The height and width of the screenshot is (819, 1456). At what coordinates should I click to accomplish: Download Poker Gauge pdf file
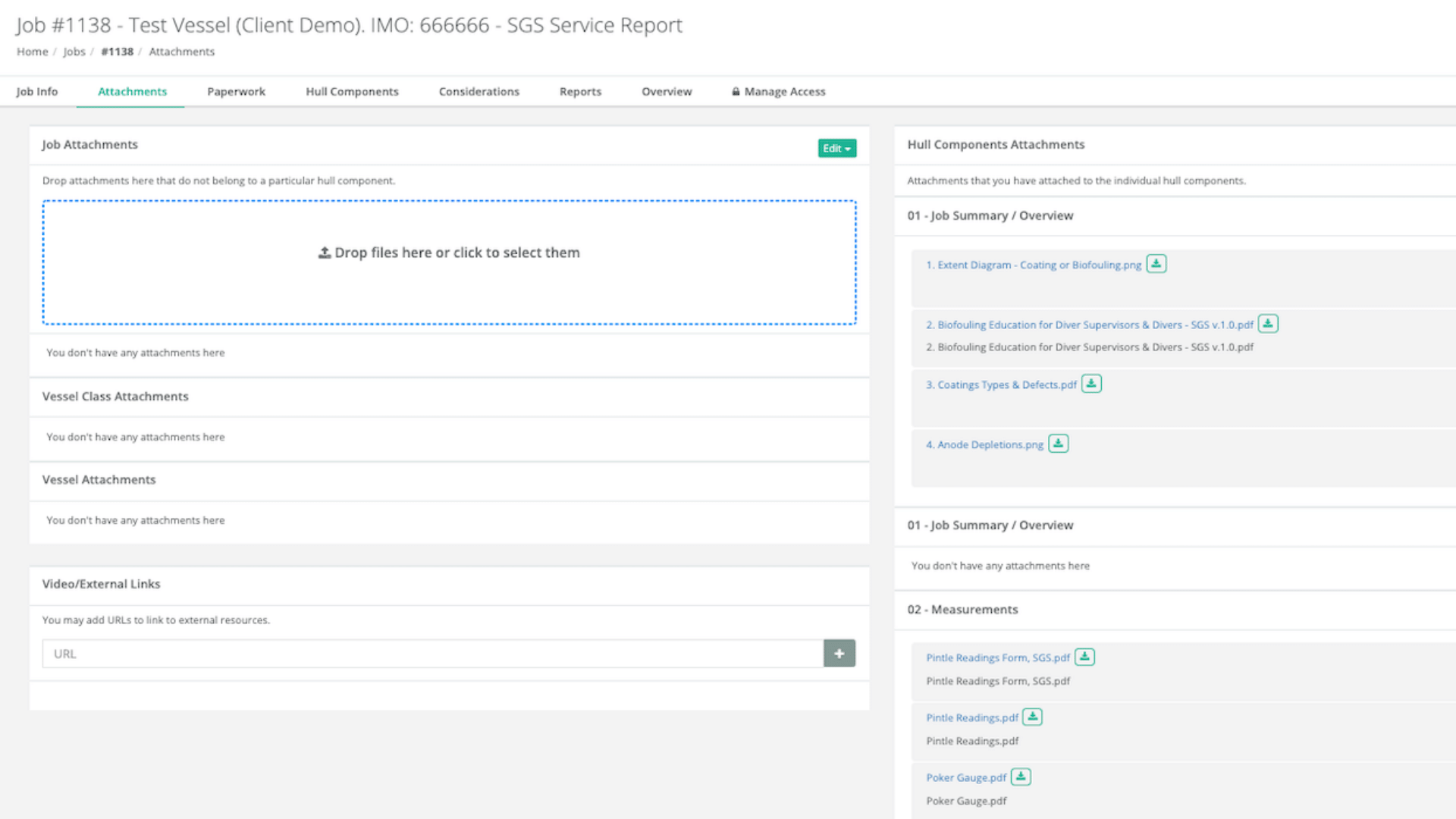click(x=1021, y=777)
